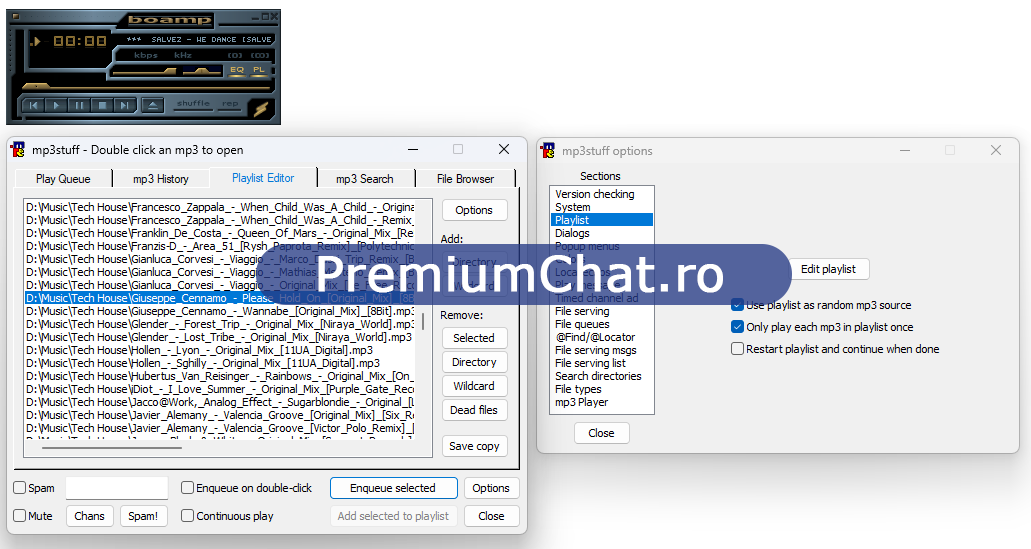Select File serving section
The width and height of the screenshot is (1031, 549).
click(602, 311)
